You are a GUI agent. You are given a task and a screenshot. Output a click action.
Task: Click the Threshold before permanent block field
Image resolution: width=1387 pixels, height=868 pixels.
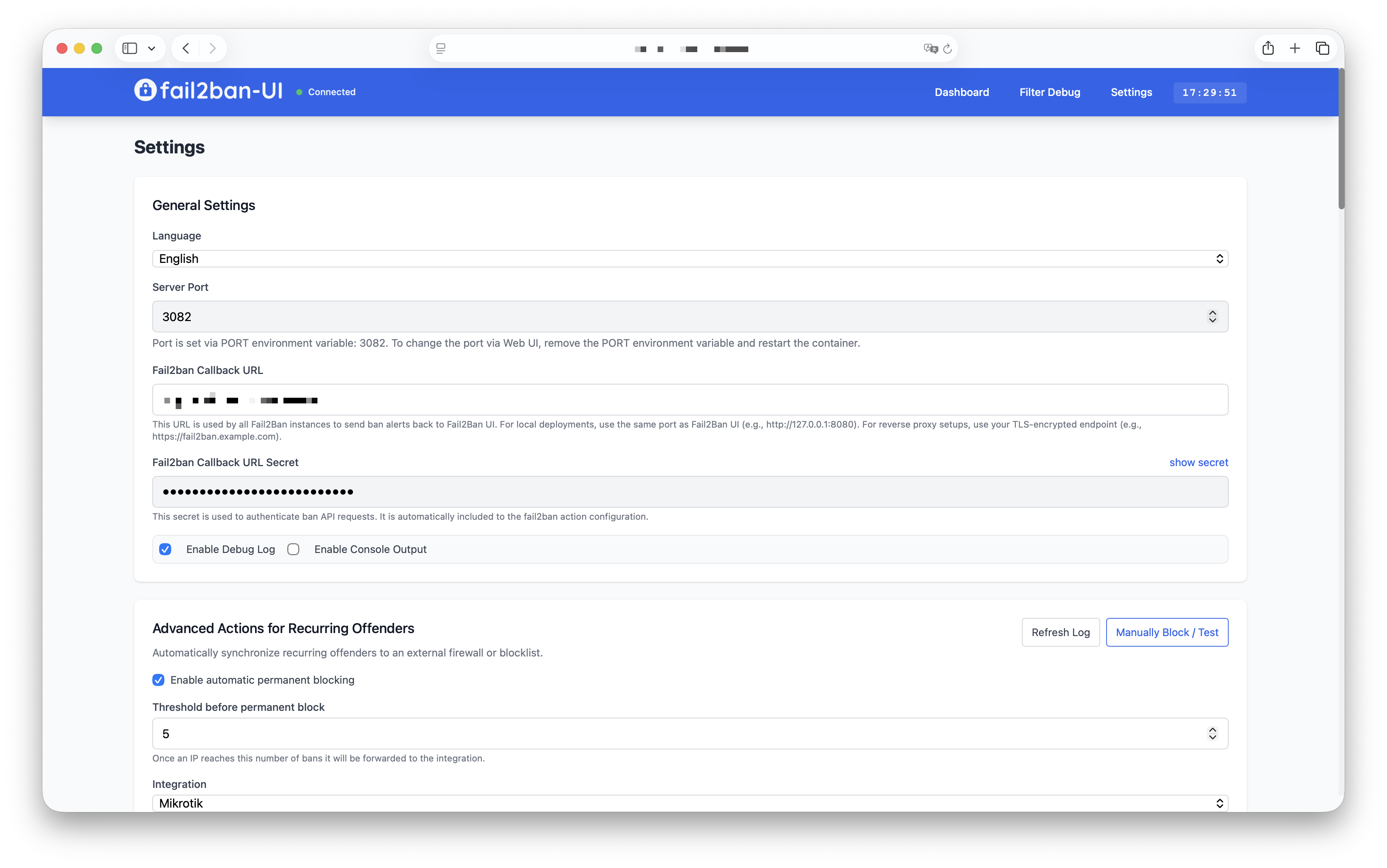(690, 734)
